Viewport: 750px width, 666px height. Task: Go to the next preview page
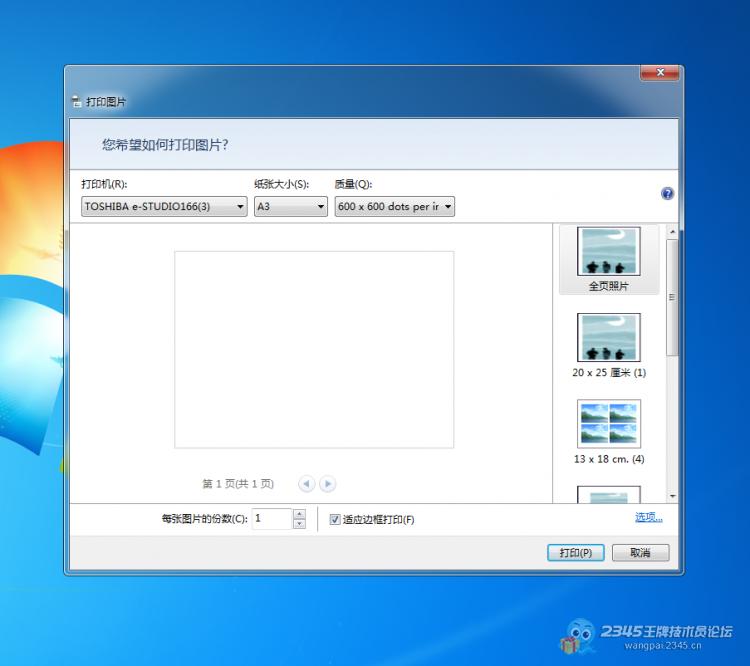coord(328,484)
